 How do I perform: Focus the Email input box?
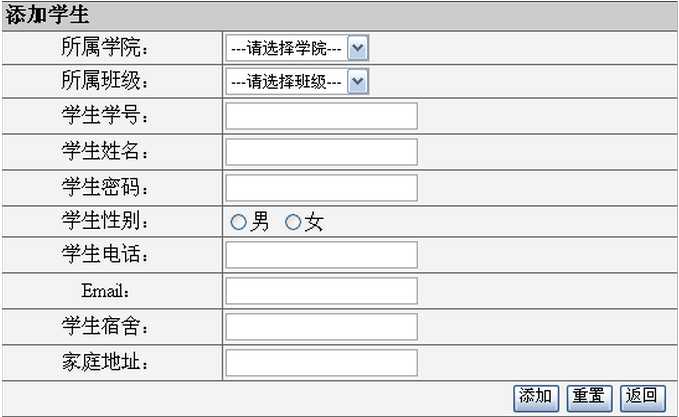[321, 291]
